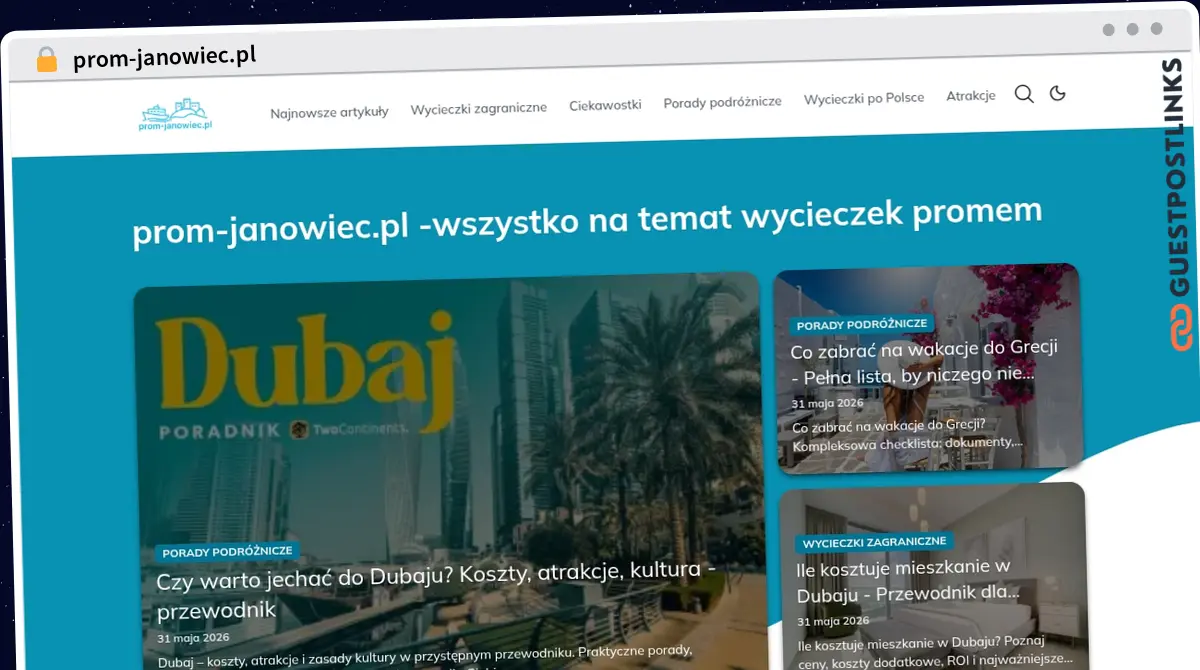This screenshot has height=670, width=1200.
Task: Click date 31 maja 2026 on mieszkanie card
Action: click(833, 621)
